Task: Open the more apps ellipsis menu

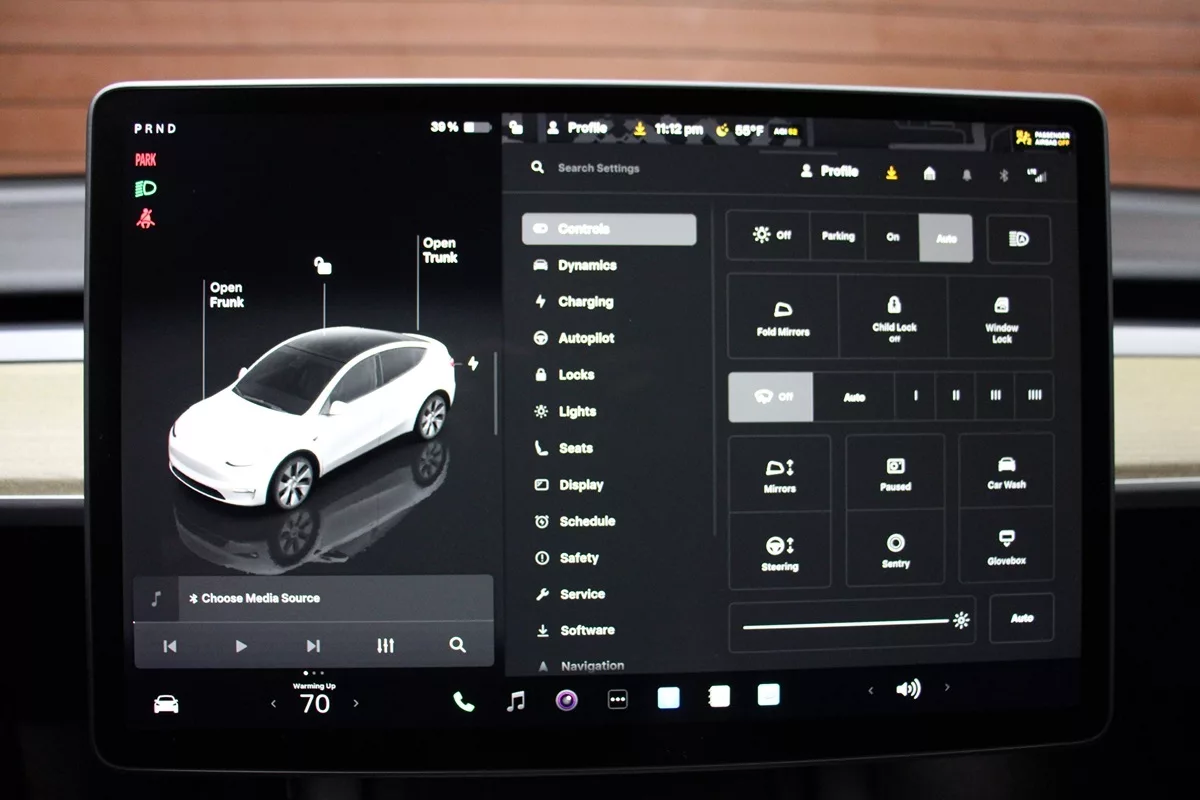Action: 618,700
